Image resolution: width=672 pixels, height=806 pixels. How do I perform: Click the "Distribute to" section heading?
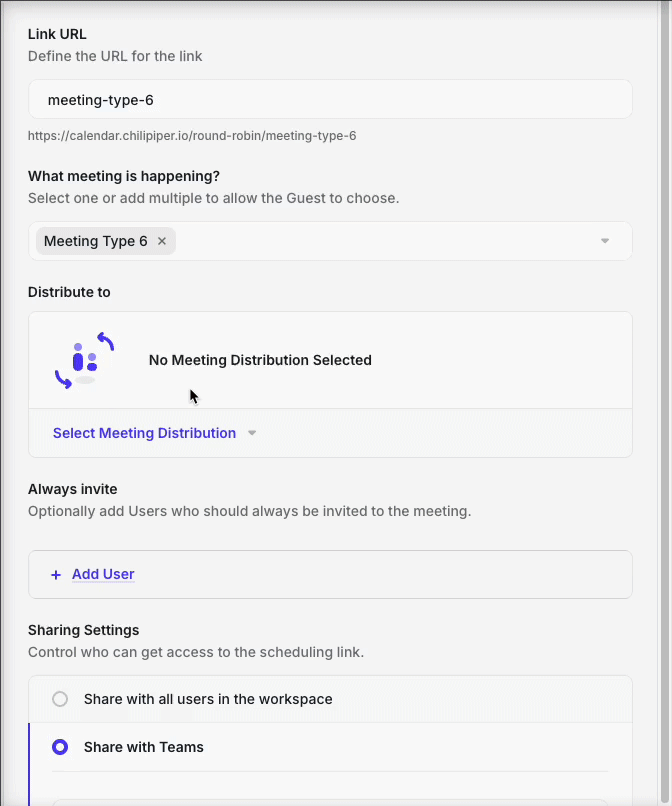point(69,292)
